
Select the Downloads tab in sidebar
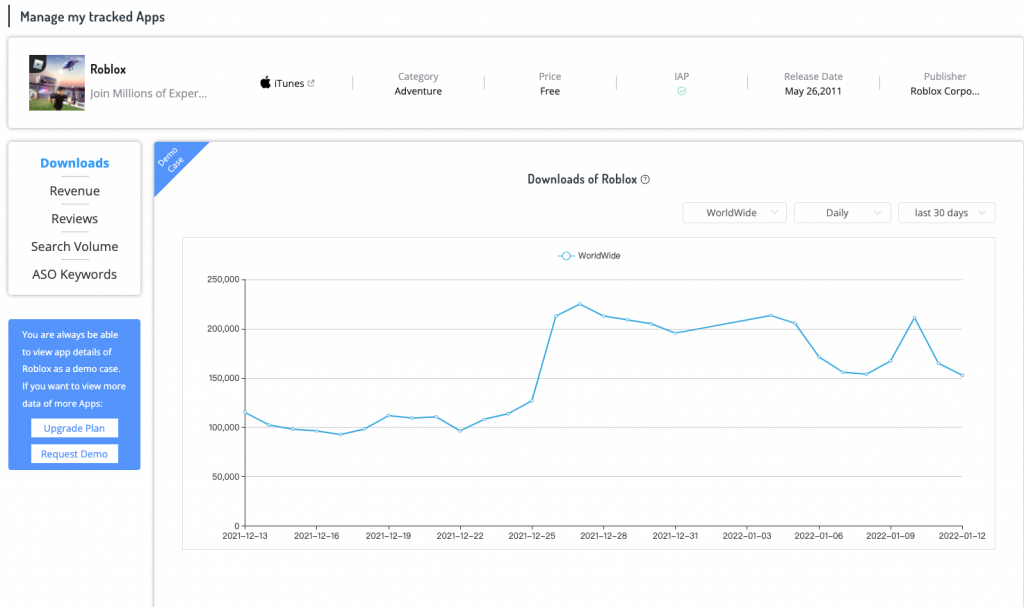tap(75, 163)
